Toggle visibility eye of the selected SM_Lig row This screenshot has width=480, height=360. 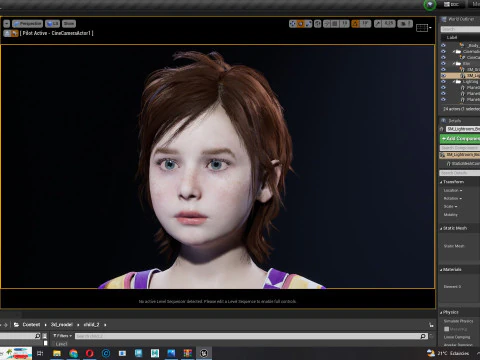[443, 76]
